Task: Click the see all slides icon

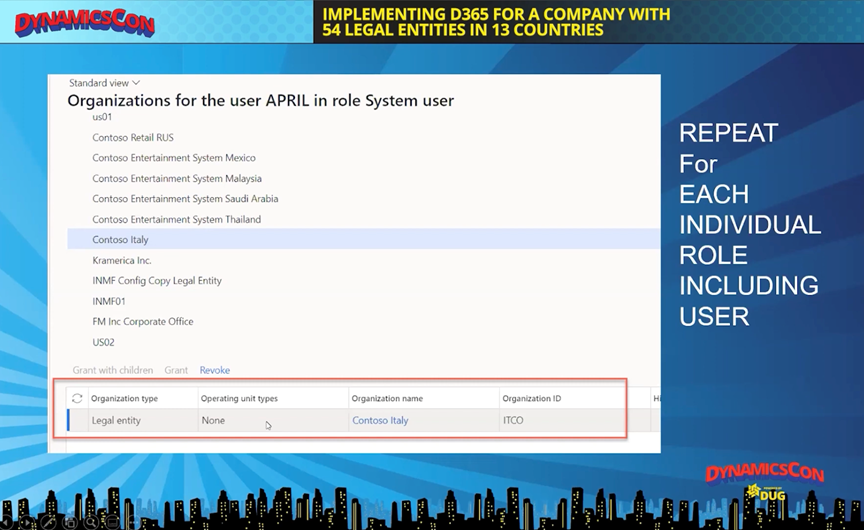Action: pyautogui.click(x=70, y=522)
